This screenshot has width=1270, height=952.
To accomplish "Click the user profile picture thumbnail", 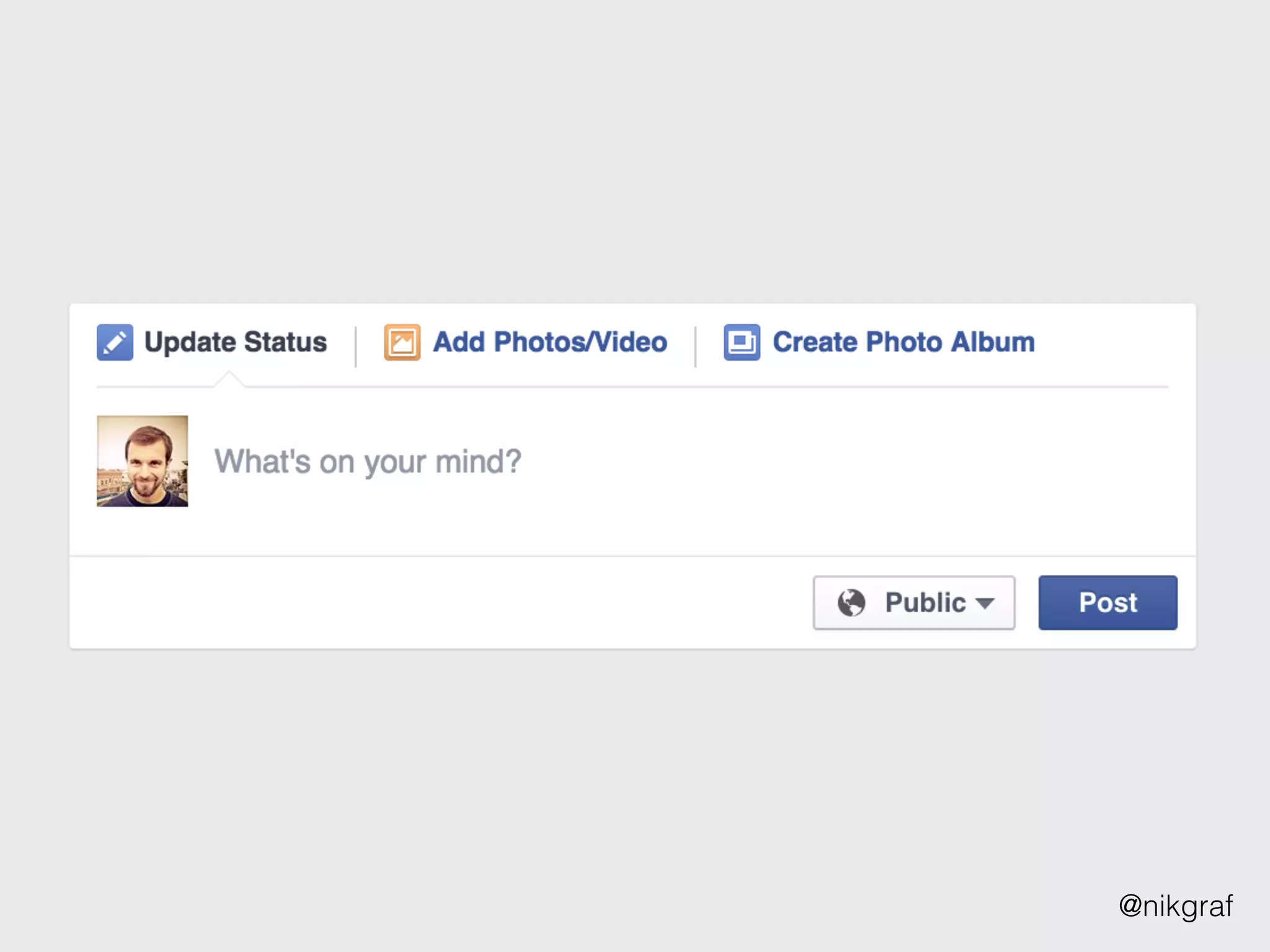I will 142,461.
